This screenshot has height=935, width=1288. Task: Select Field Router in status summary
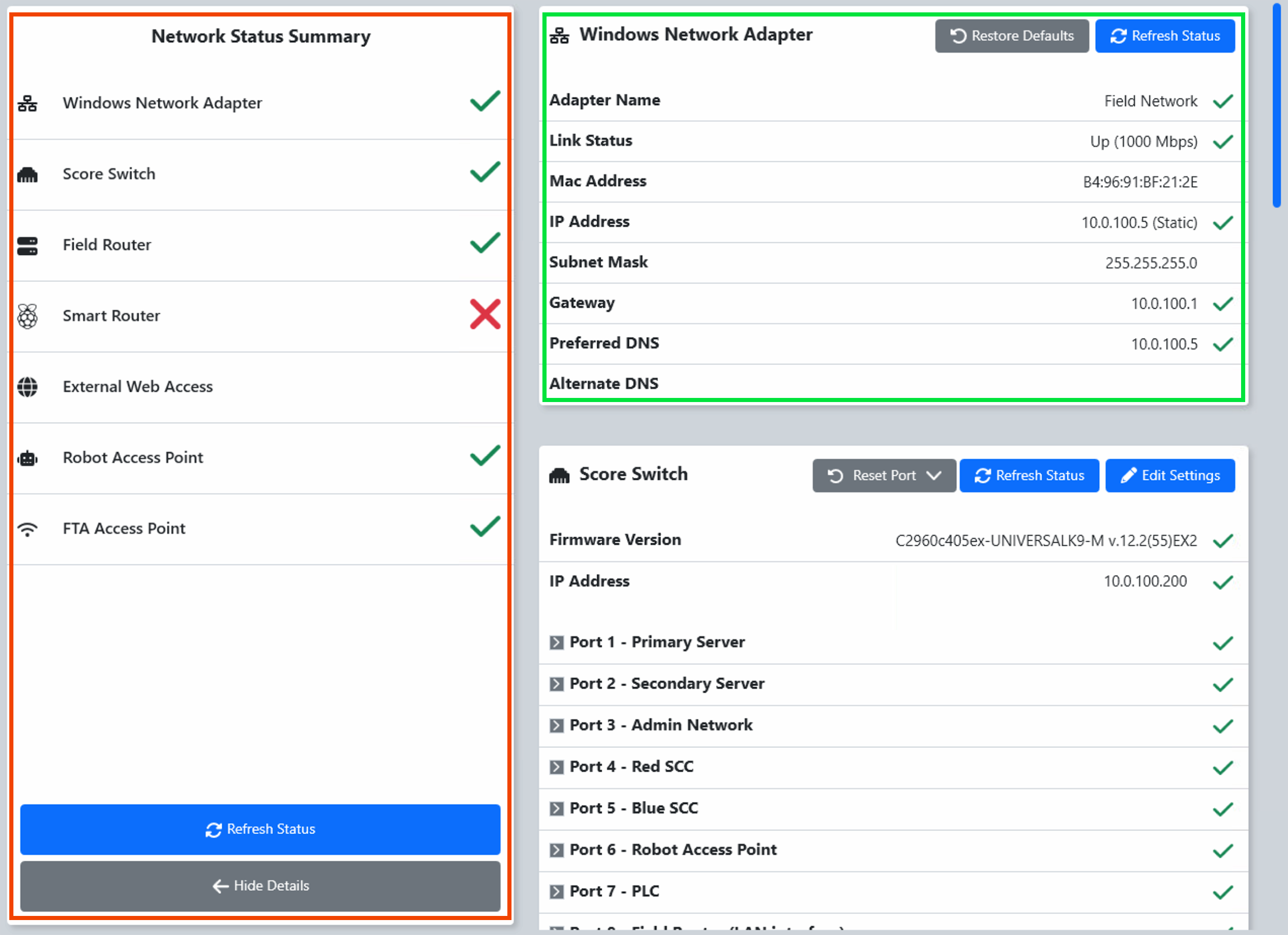(x=260, y=246)
